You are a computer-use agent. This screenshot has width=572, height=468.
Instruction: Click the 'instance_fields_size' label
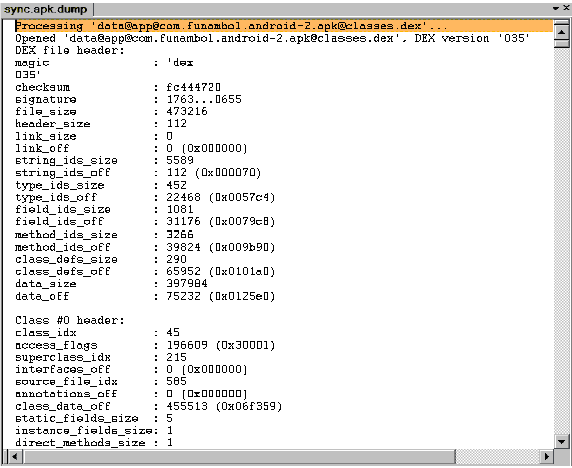pos(84,431)
